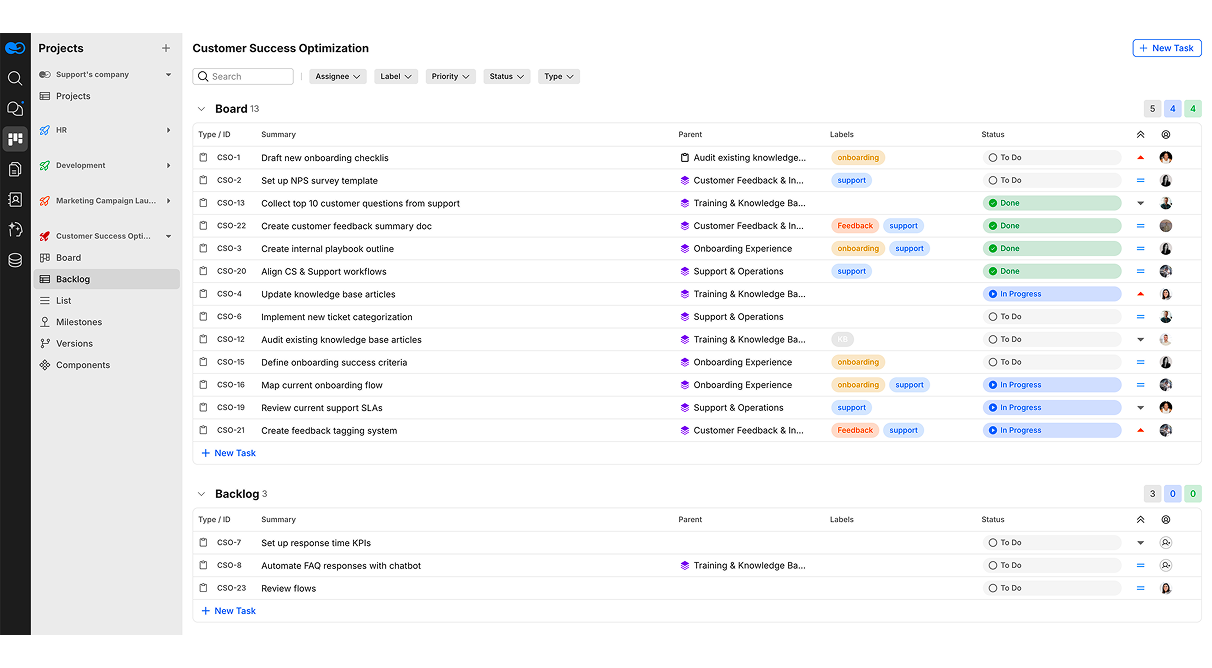Open task "Review current support SLAs"

click(321, 408)
